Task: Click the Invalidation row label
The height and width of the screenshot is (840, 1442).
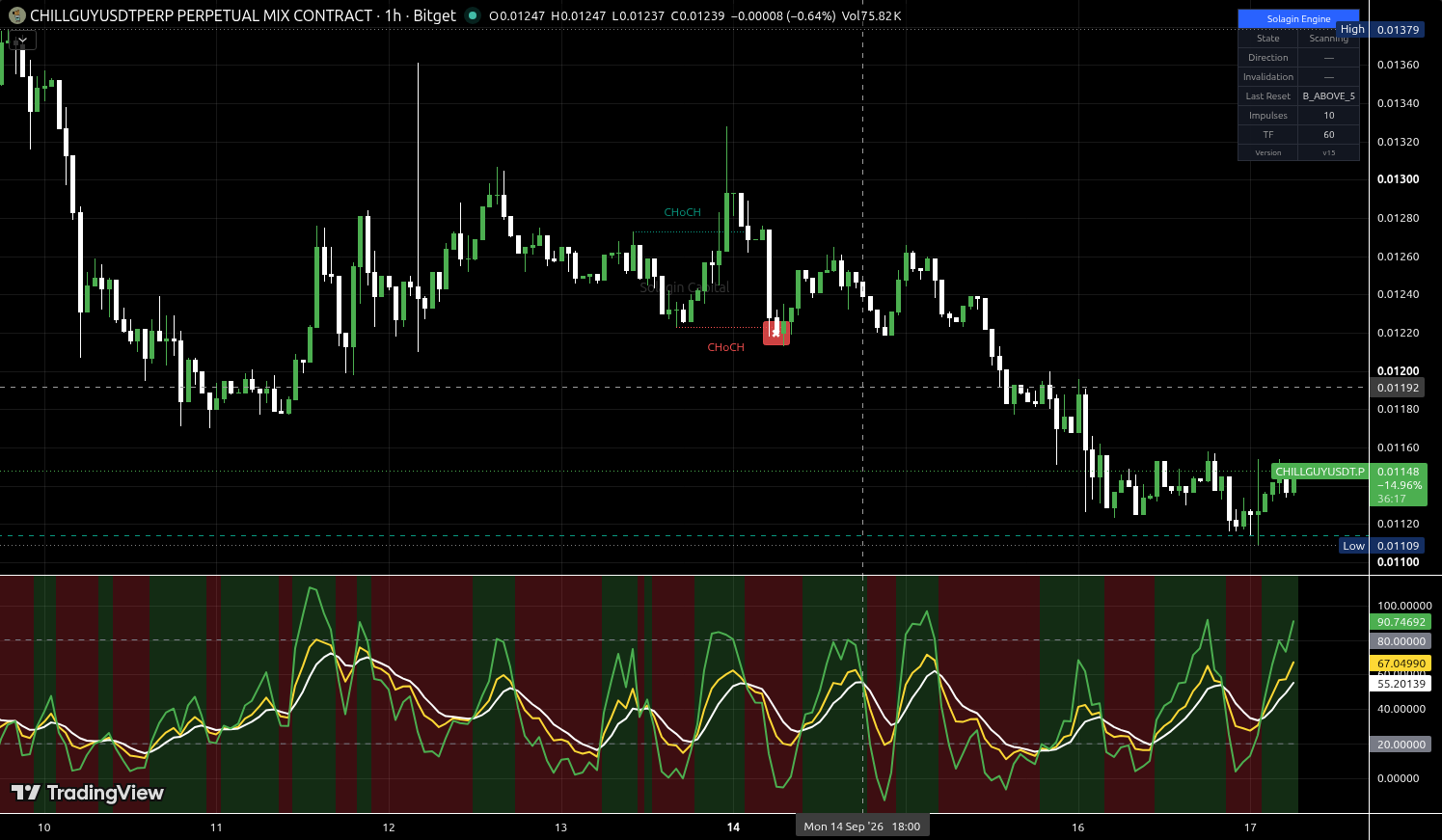Action: point(1268,77)
